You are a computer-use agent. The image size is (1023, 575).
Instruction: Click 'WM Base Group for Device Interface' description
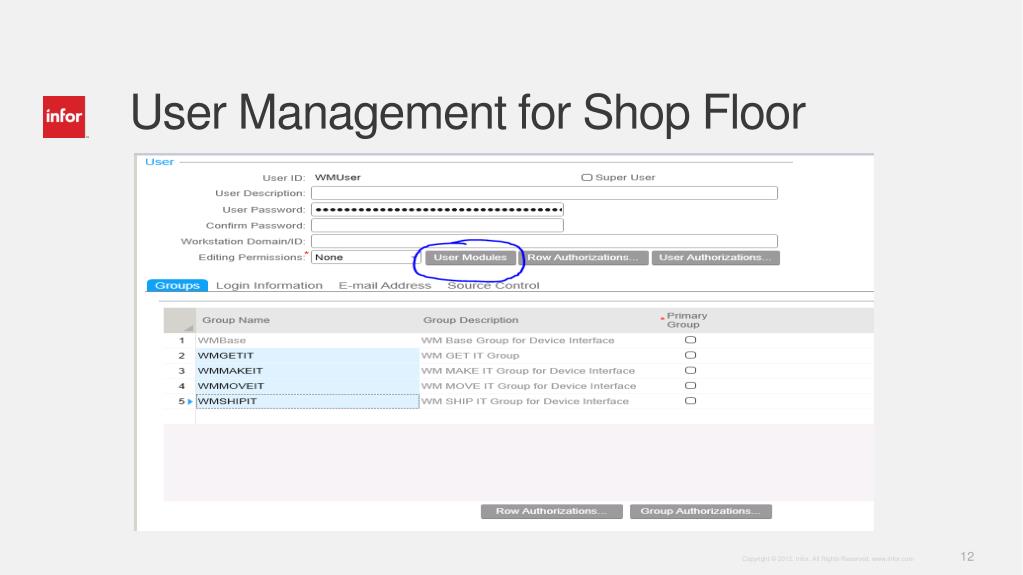coord(517,340)
